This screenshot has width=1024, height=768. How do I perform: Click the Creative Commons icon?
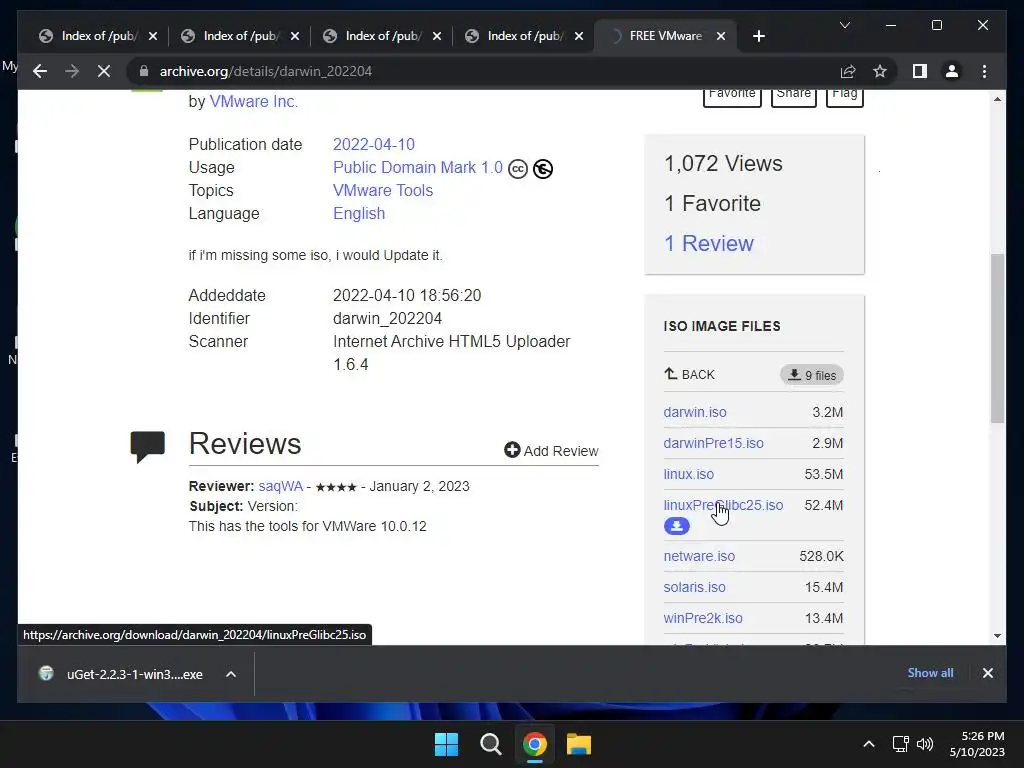coord(518,169)
